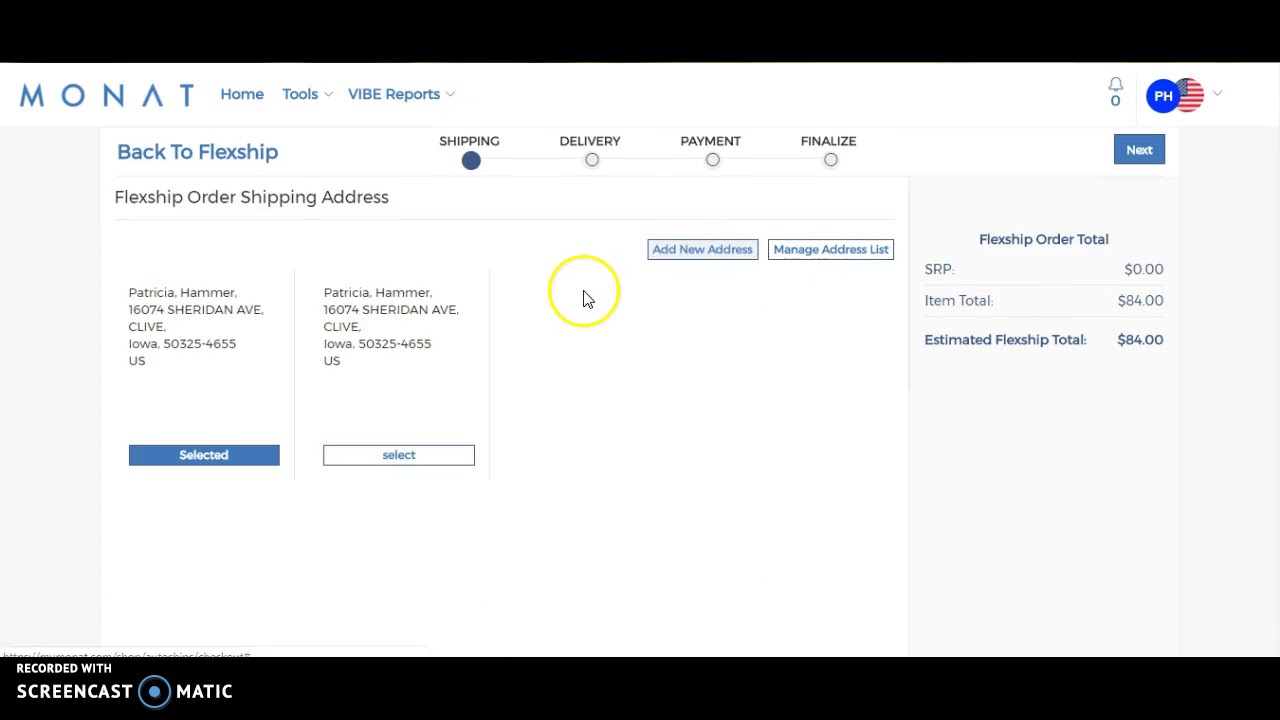Click the Flexship Order Total heading
Image resolution: width=1280 pixels, height=720 pixels.
[1044, 239]
